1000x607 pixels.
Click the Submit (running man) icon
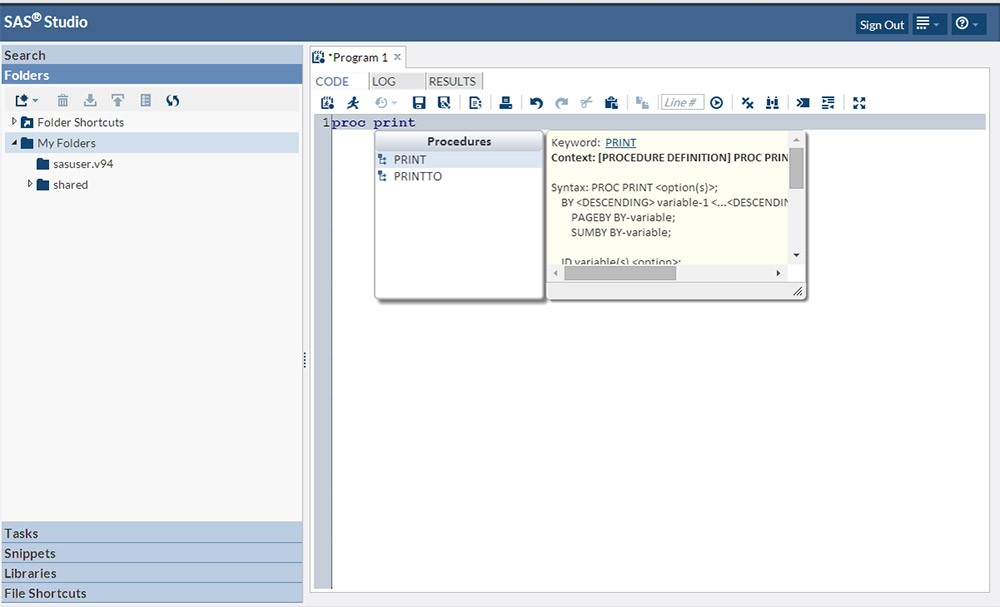click(x=353, y=103)
